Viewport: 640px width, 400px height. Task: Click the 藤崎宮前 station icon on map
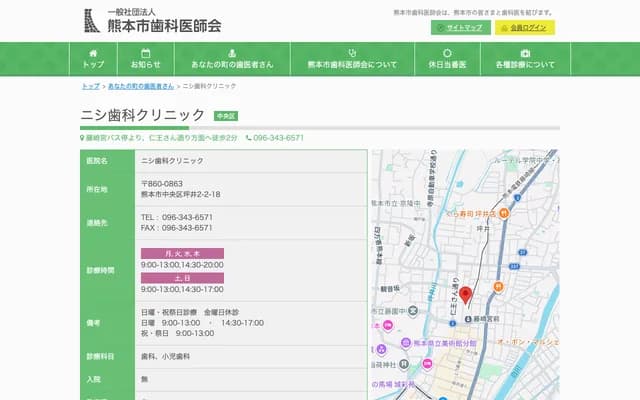pyautogui.click(x=469, y=319)
